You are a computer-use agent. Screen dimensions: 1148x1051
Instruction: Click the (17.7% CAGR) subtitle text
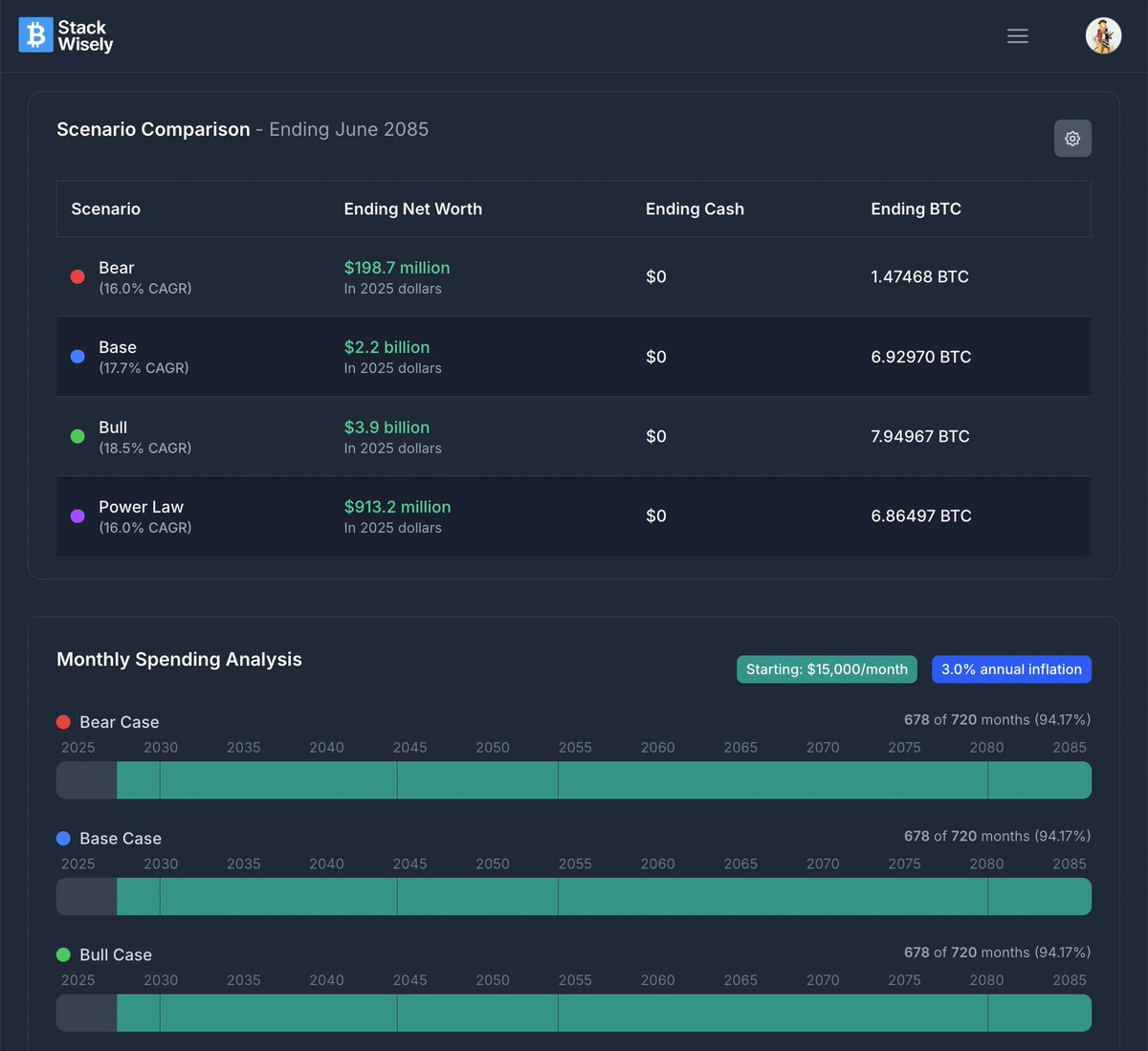click(x=143, y=368)
